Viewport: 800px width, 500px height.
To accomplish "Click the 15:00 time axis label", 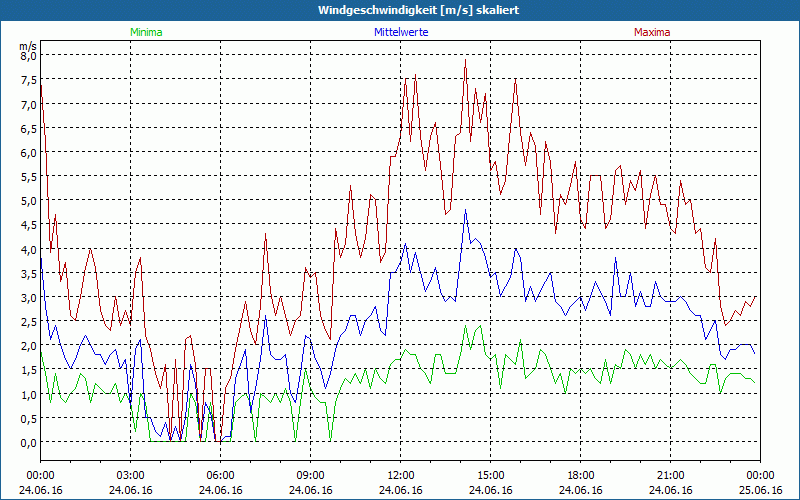I will pos(490,475).
